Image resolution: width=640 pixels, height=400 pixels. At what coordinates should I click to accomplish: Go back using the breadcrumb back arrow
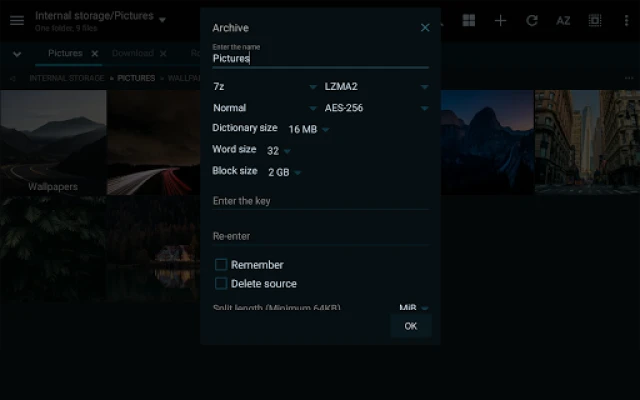point(13,78)
